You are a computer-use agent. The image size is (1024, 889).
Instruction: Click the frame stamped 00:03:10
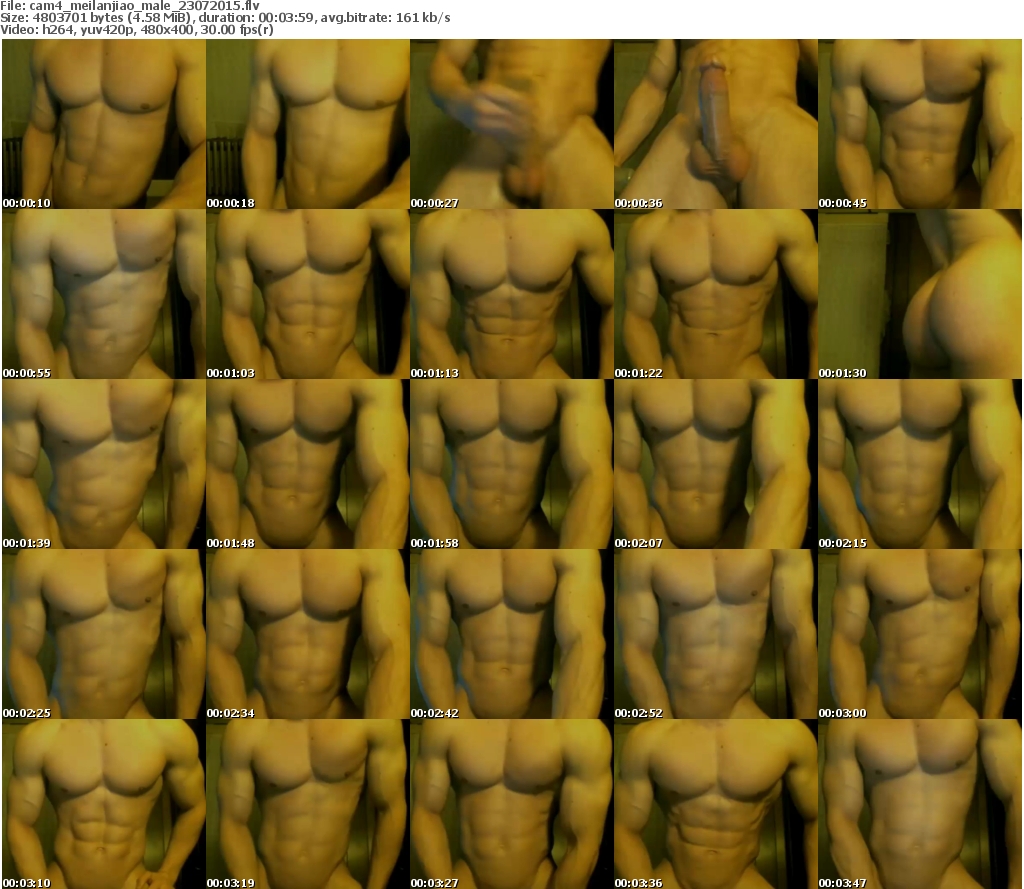pyautogui.click(x=104, y=804)
